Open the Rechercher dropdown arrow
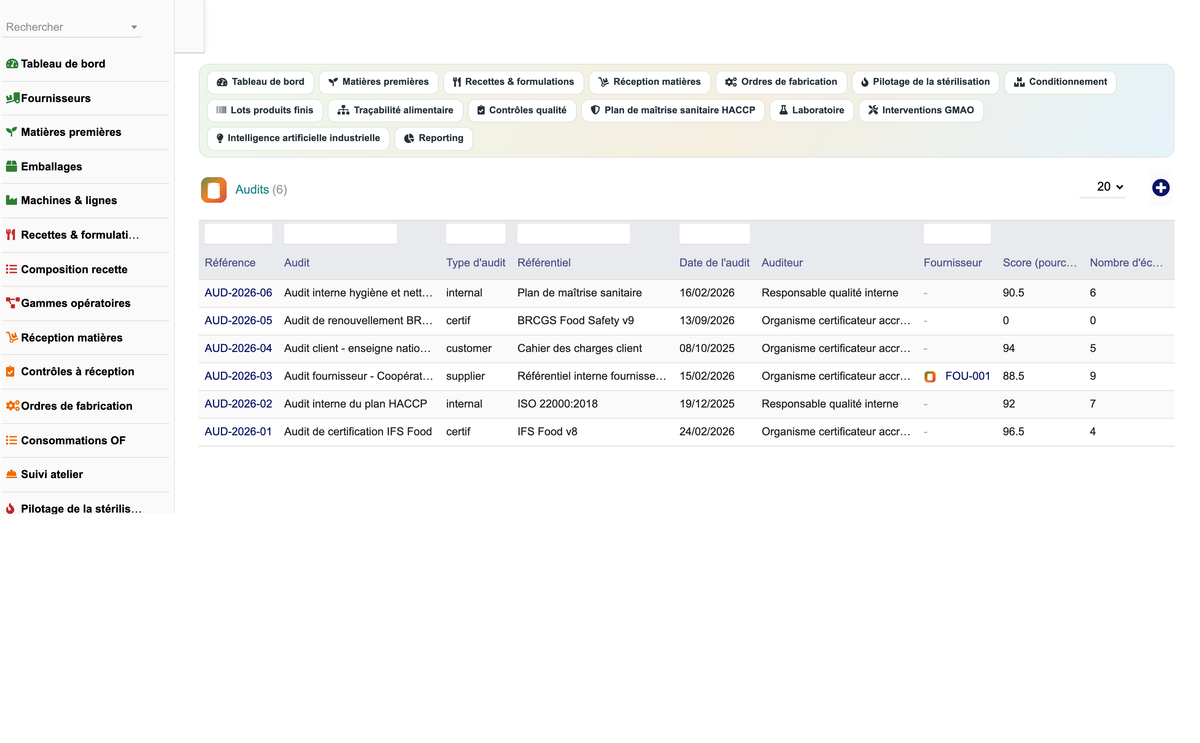 pyautogui.click(x=134, y=28)
